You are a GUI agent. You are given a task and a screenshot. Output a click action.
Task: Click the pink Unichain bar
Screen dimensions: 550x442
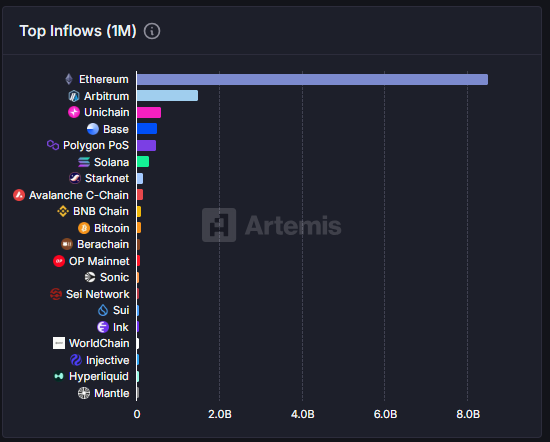click(x=149, y=112)
